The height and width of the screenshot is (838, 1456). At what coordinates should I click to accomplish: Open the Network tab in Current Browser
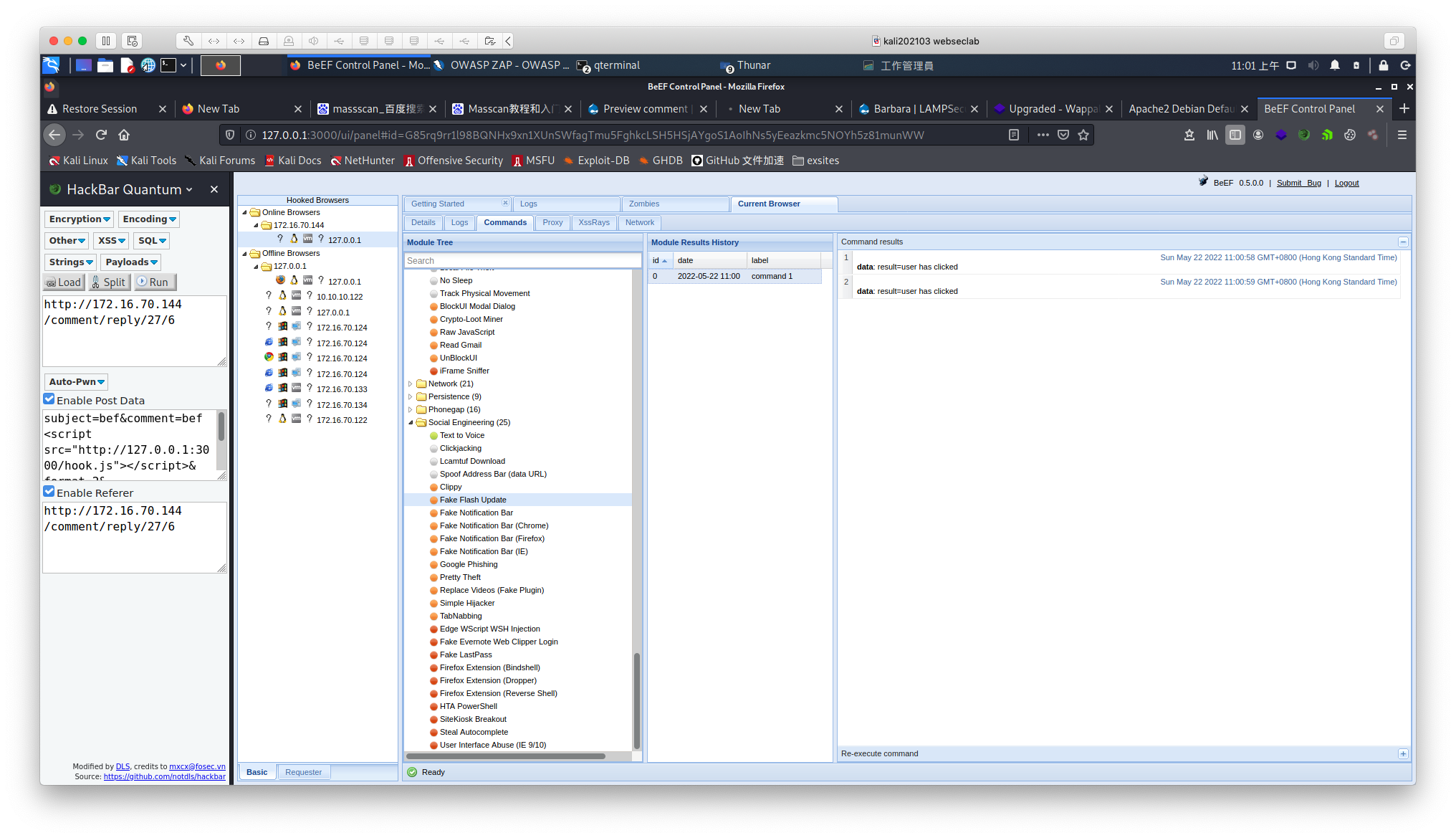click(640, 223)
